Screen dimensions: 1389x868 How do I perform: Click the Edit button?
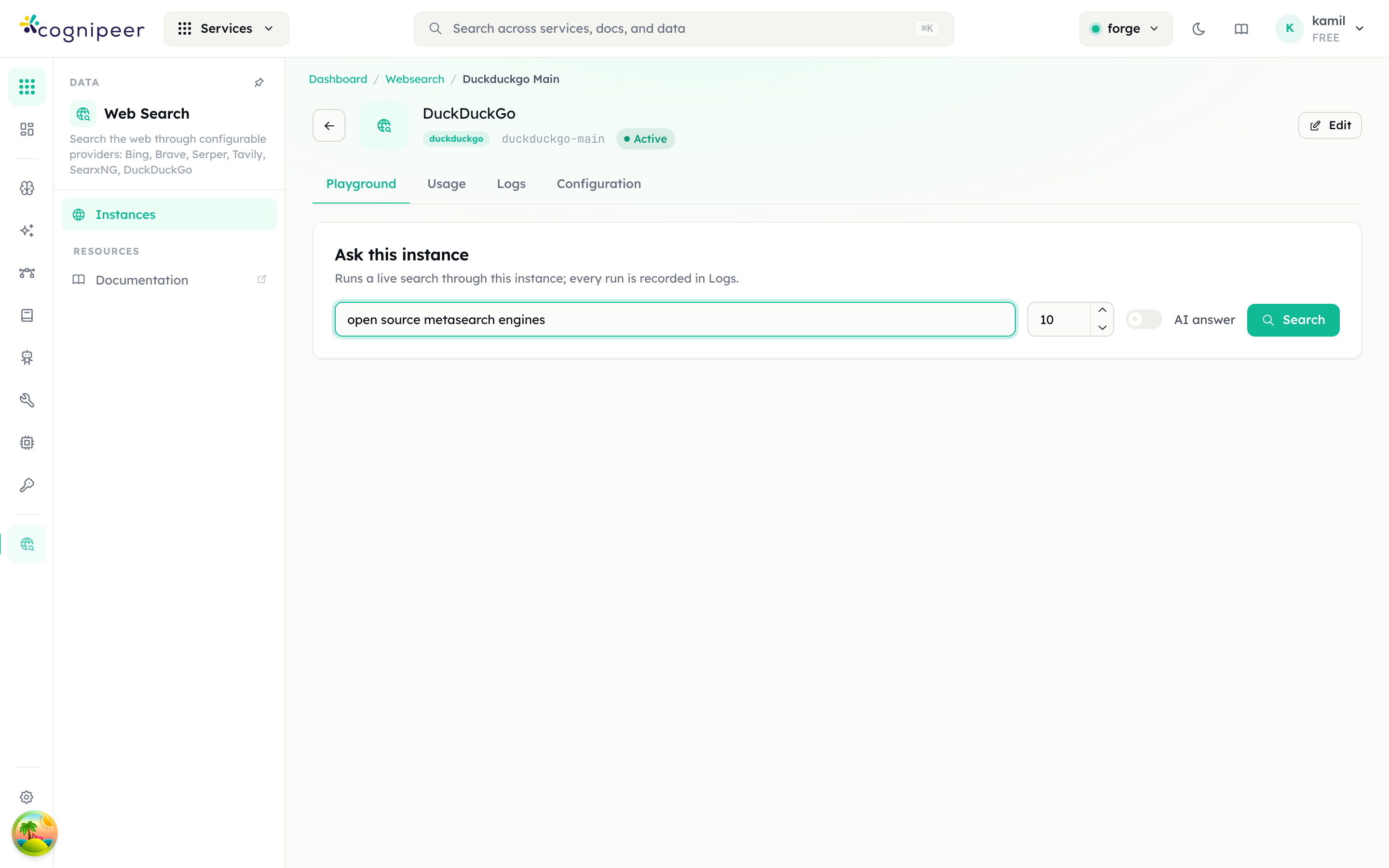point(1329,125)
